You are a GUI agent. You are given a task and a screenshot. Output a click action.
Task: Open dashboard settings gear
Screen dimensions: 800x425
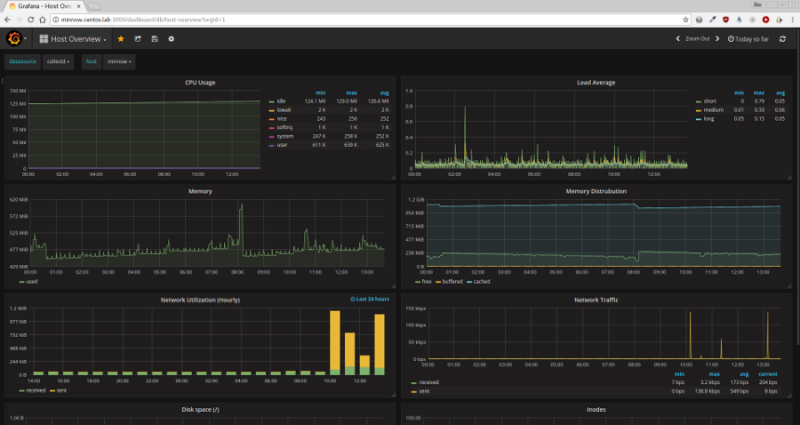click(171, 39)
